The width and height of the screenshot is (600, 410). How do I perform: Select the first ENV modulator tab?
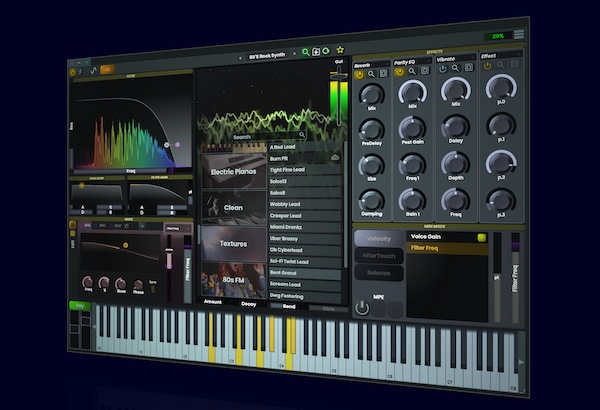click(100, 226)
